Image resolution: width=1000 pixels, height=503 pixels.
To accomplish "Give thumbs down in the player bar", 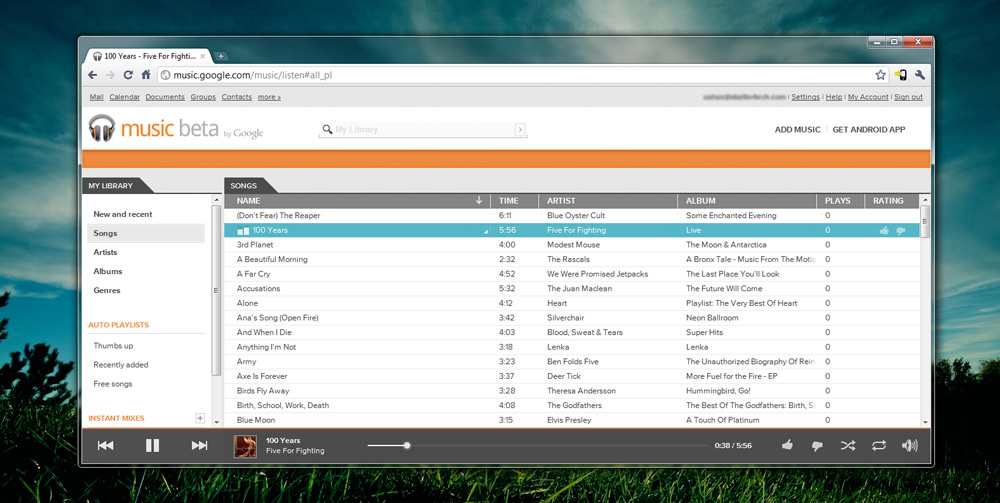I will pos(817,446).
